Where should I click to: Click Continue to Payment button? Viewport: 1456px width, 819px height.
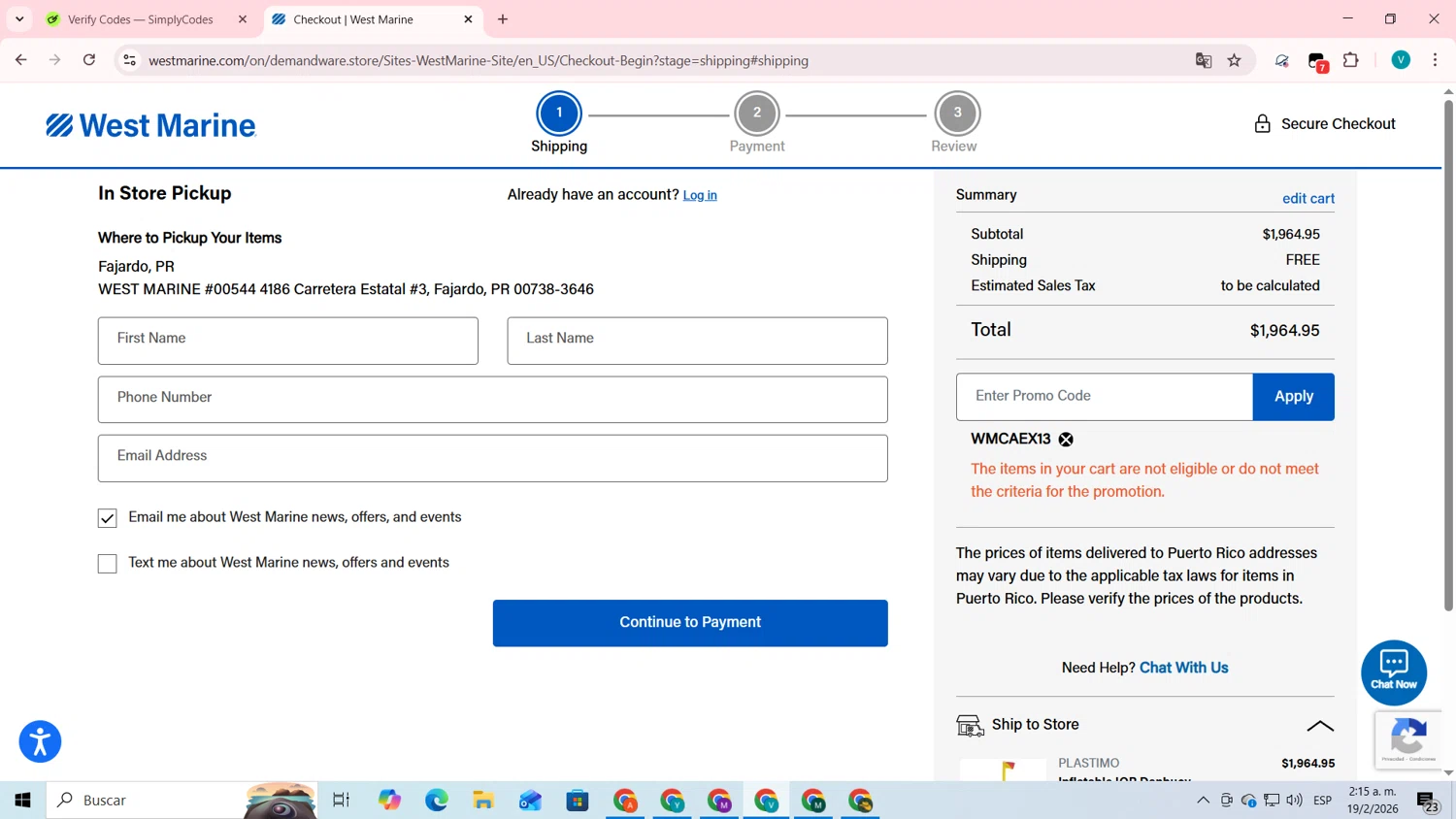point(690,623)
